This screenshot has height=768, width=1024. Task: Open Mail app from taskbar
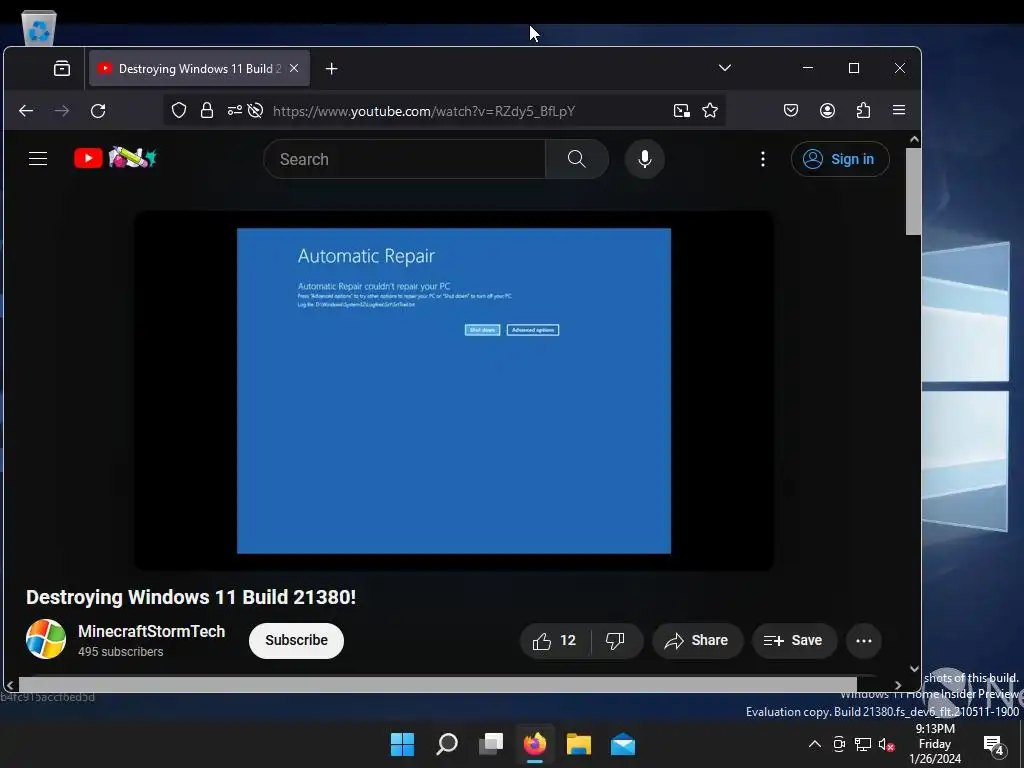point(623,744)
